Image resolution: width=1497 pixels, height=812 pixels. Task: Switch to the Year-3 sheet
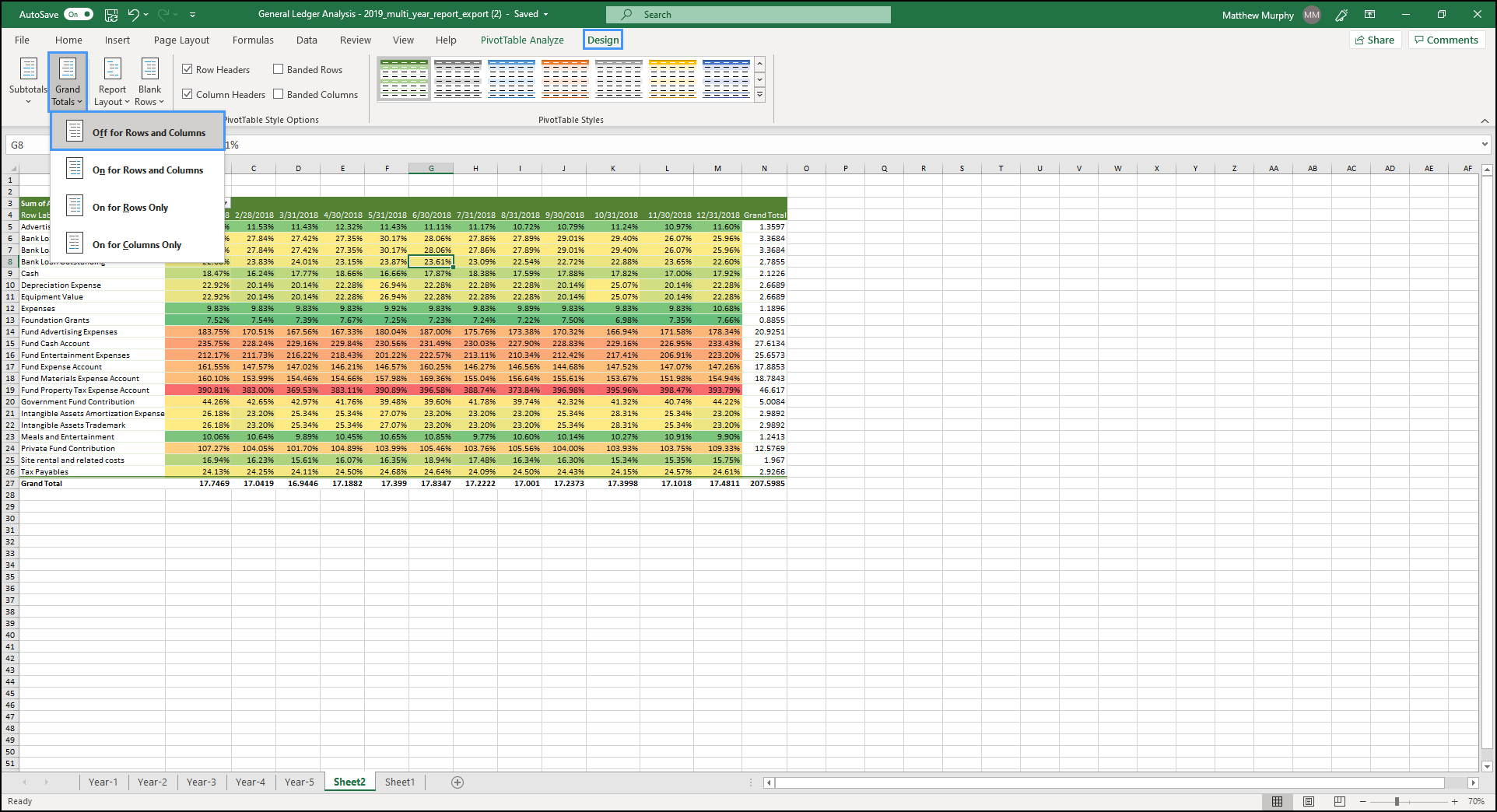pos(202,782)
